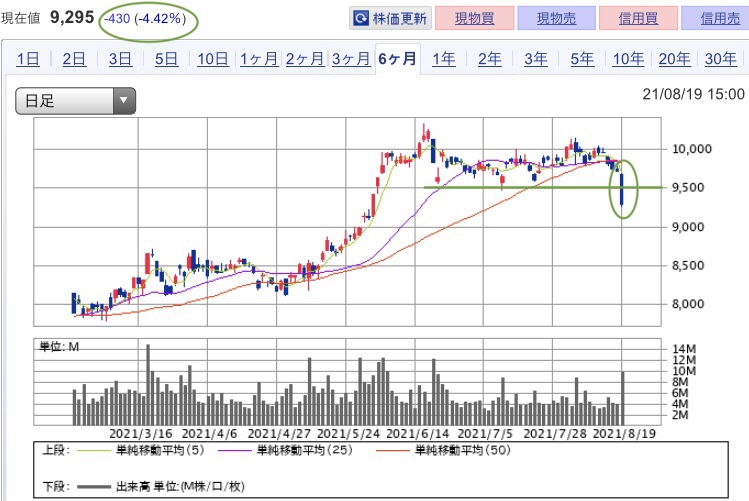Switch chart range to 30年
This screenshot has width=749, height=501.
click(720, 59)
